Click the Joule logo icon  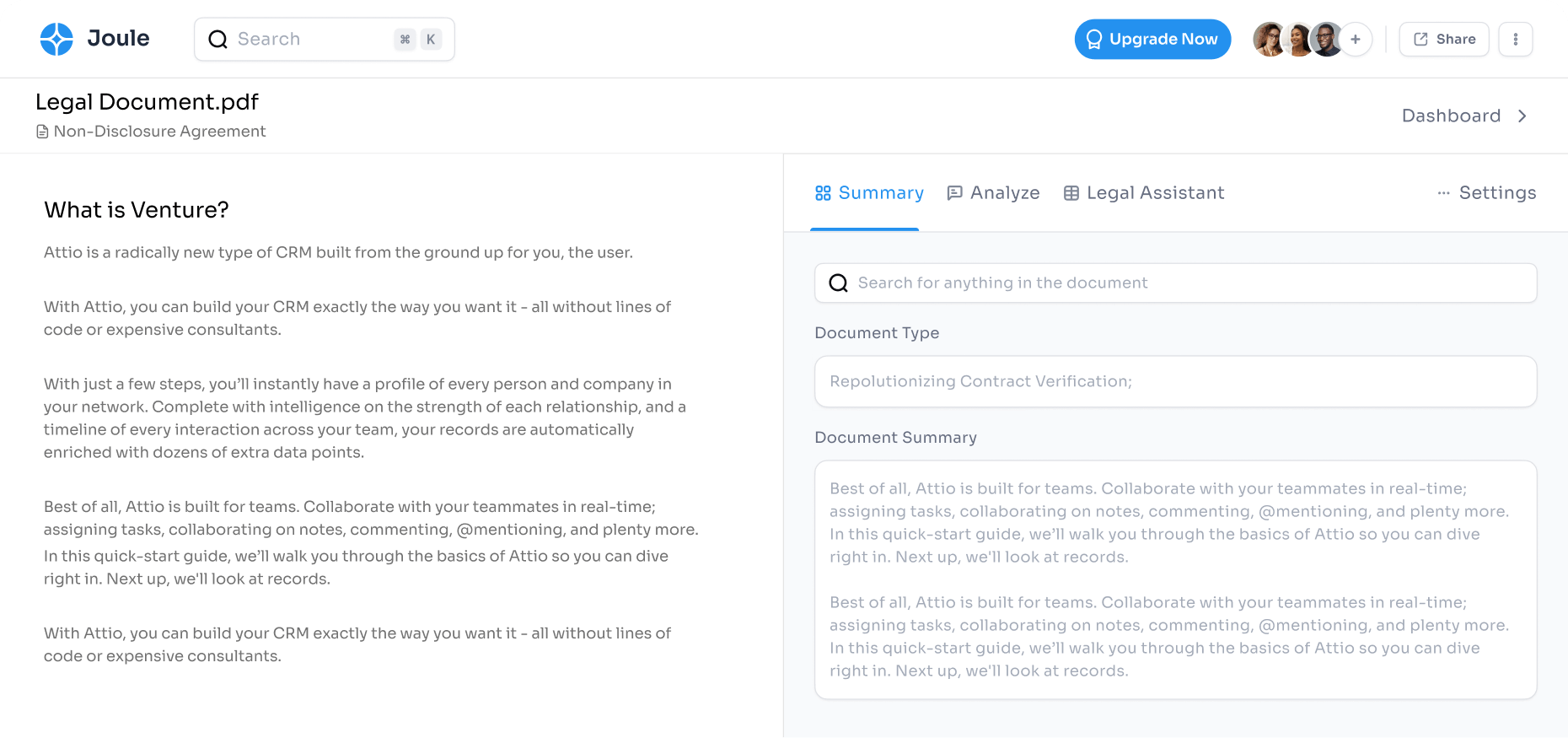56,39
